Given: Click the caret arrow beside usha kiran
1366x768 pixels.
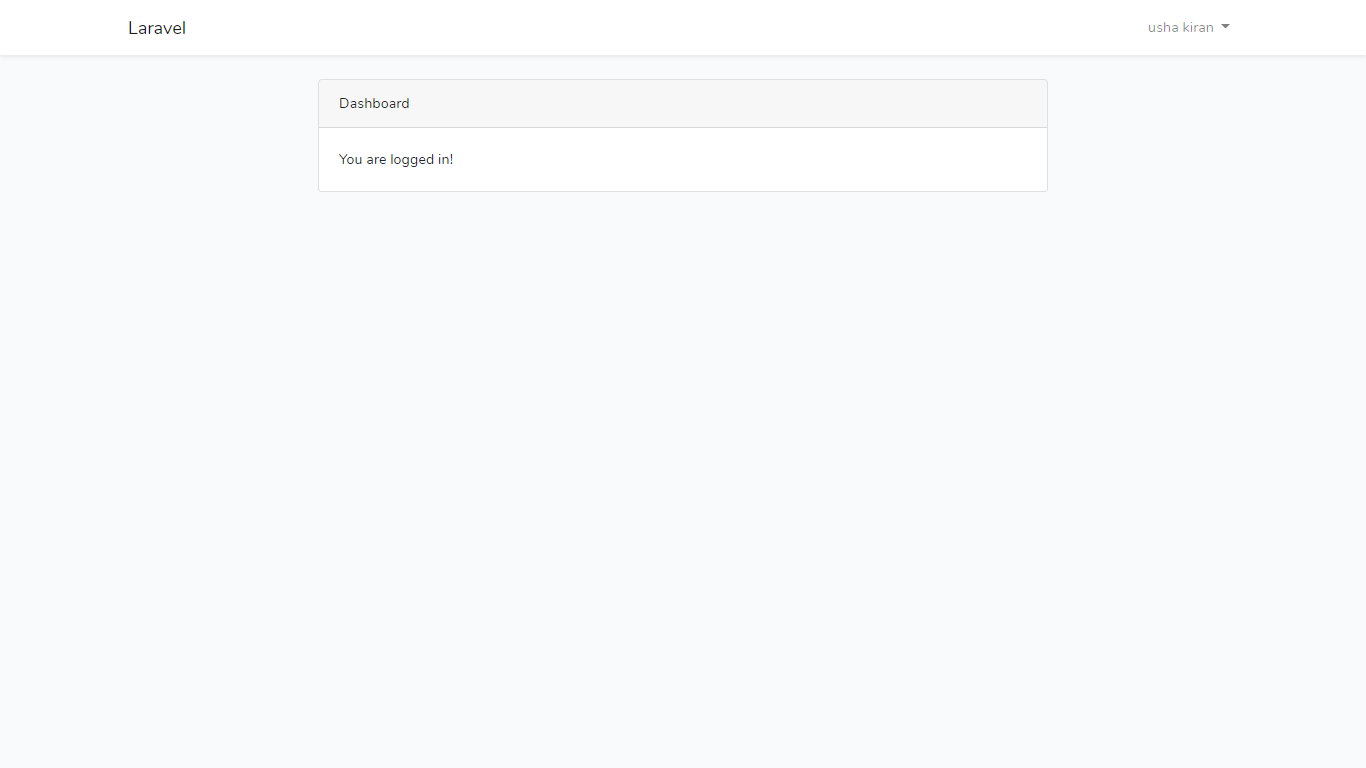Looking at the screenshot, I should pos(1225,27).
